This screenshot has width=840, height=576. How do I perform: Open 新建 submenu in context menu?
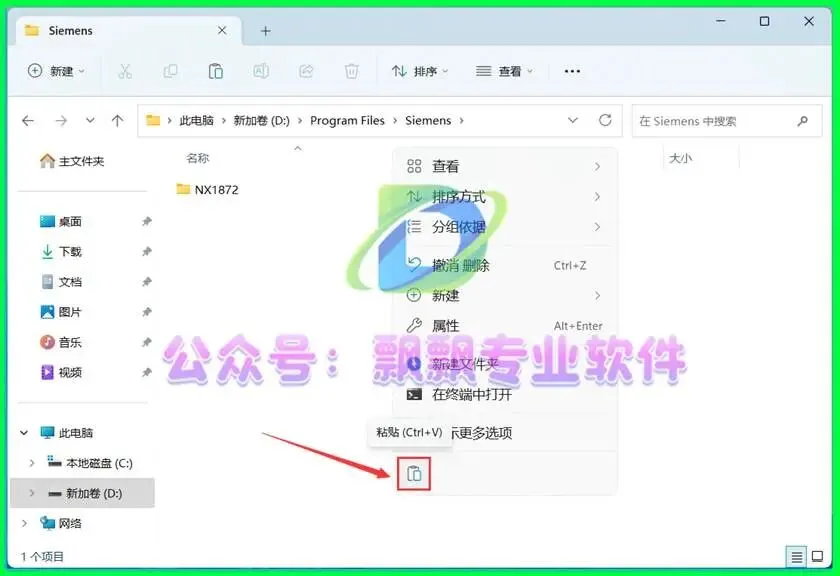pos(504,295)
